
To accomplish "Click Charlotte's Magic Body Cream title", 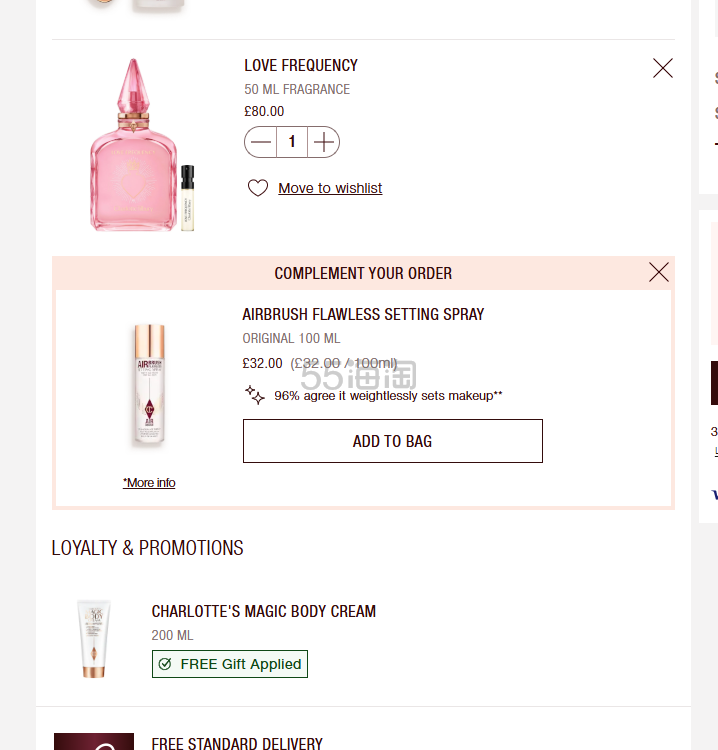I will point(264,611).
